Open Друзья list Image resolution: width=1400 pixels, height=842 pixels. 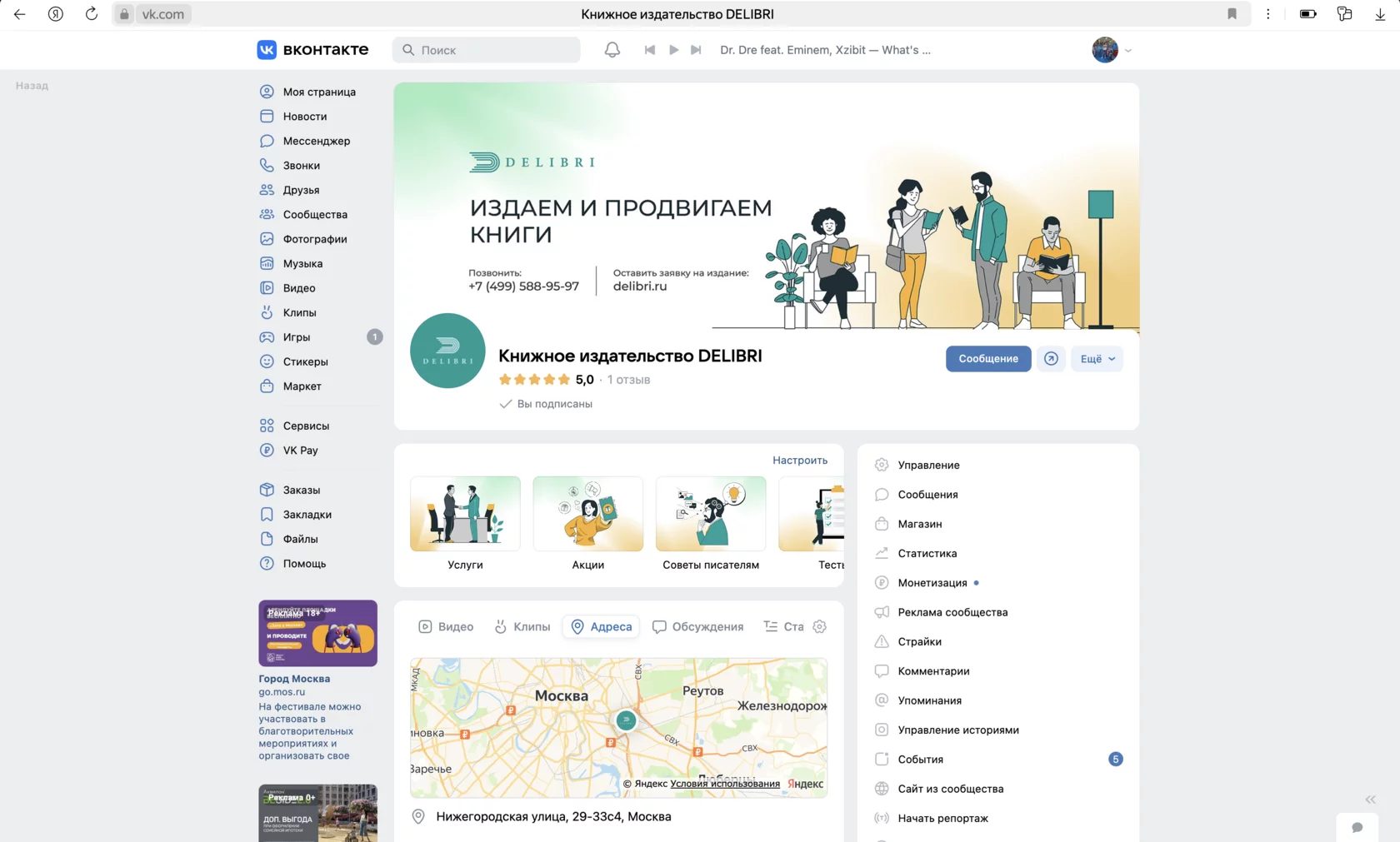[301, 190]
